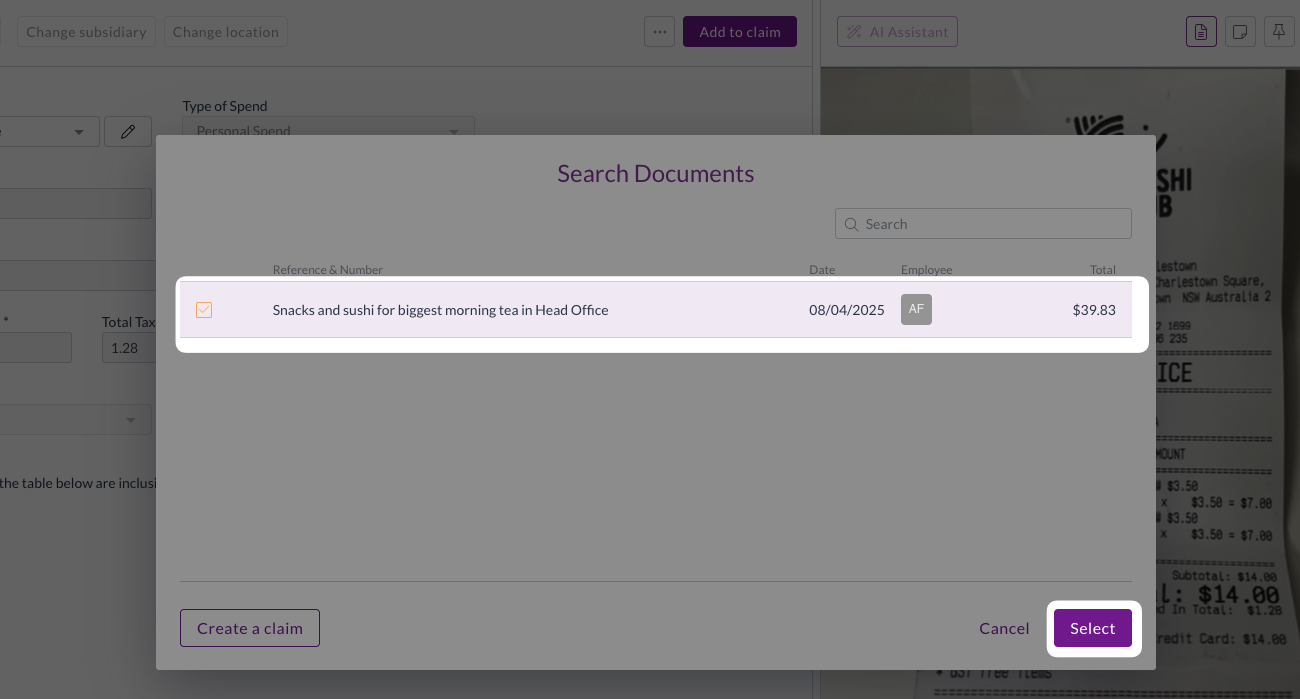1300x699 pixels.
Task: Open the dropdown left of pencil icon
Action: [50, 132]
